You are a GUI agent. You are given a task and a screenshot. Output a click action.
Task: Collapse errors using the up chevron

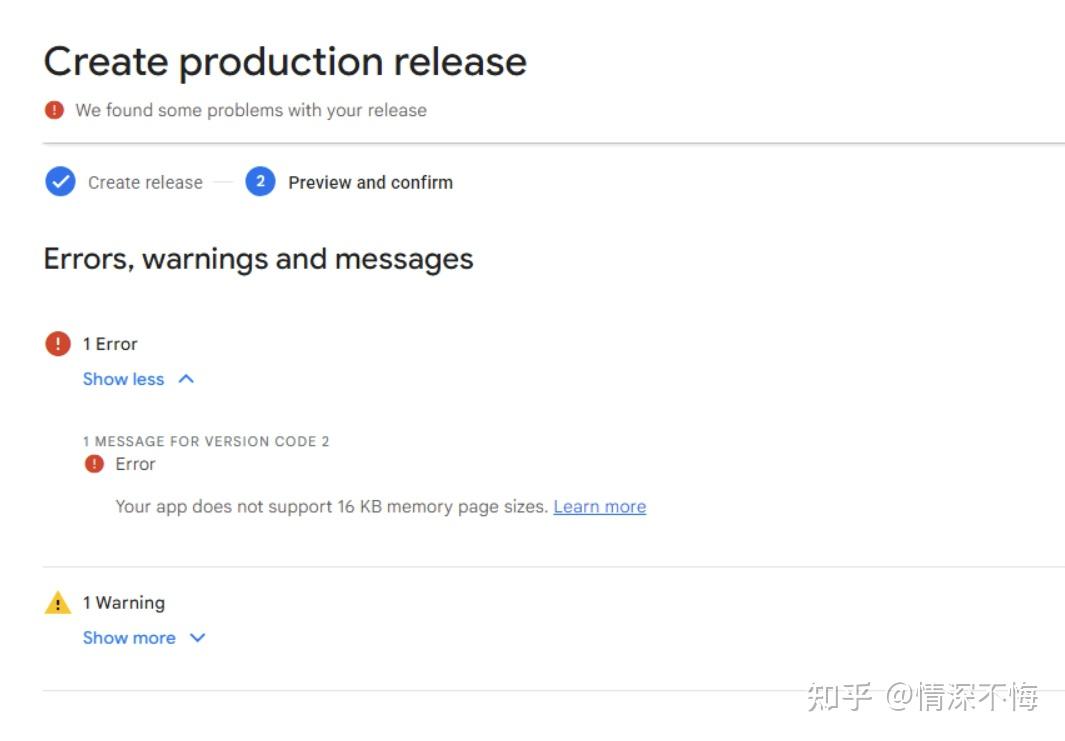[x=186, y=379]
